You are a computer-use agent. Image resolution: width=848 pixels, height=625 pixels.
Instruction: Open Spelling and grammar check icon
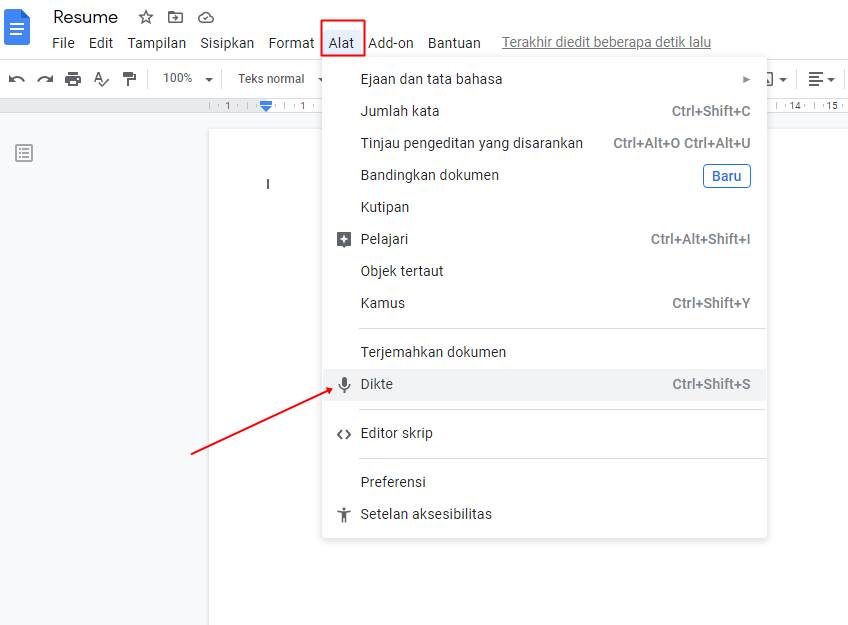click(101, 78)
